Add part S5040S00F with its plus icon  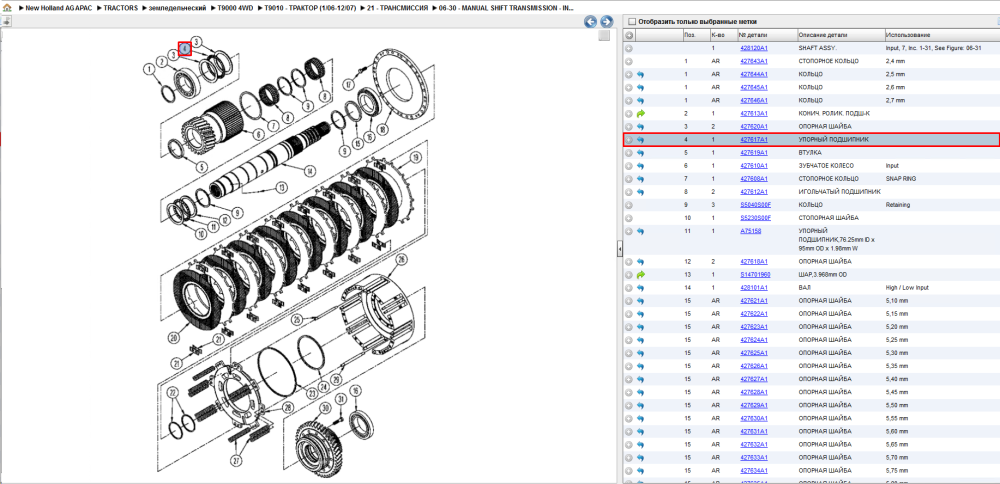[x=629, y=205]
